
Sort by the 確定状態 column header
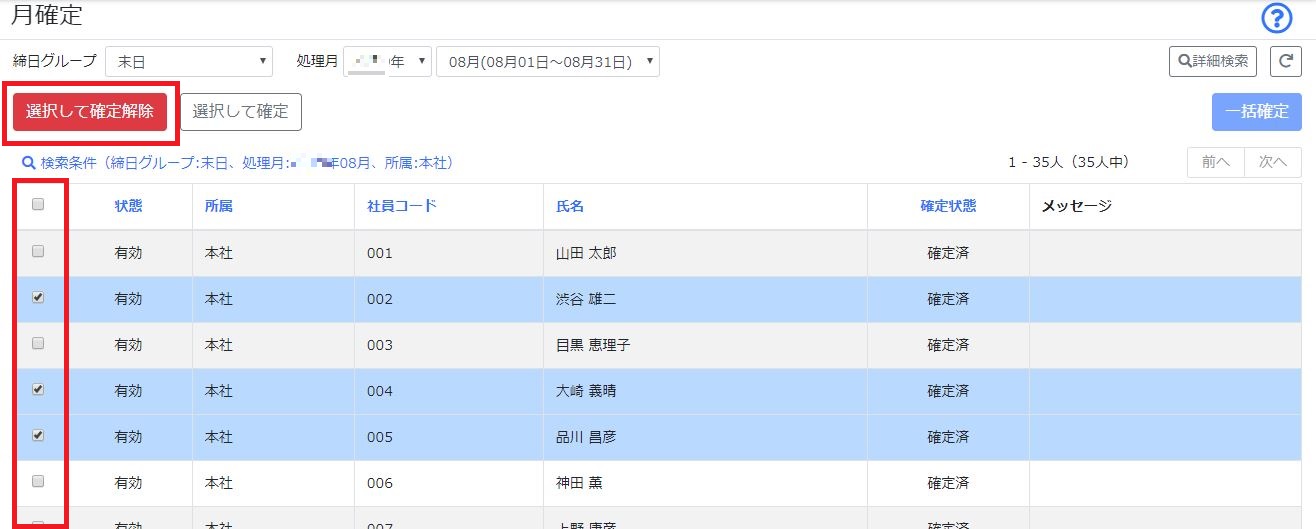948,206
